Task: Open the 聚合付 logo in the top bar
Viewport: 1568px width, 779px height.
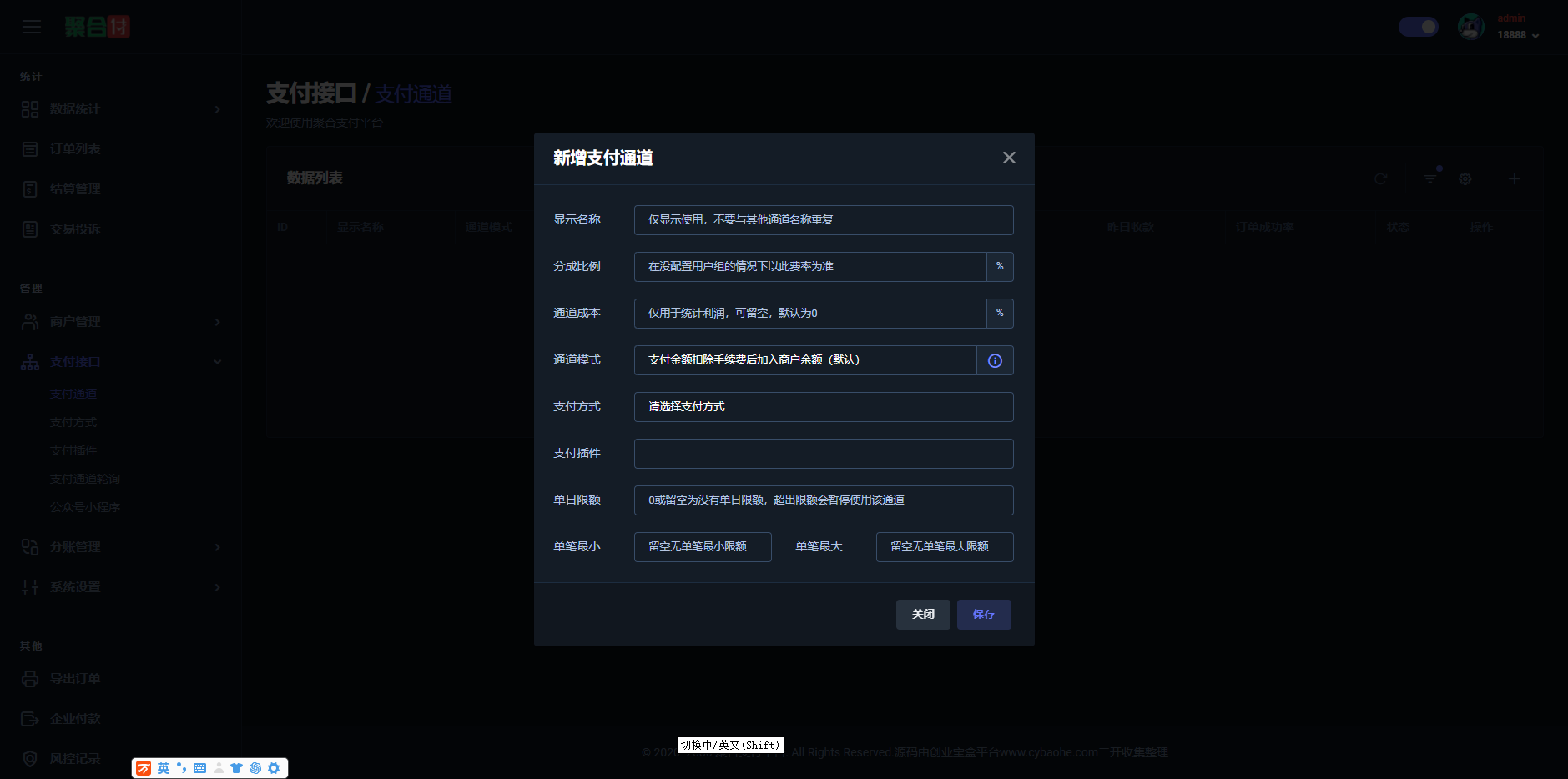Action: pos(97,27)
